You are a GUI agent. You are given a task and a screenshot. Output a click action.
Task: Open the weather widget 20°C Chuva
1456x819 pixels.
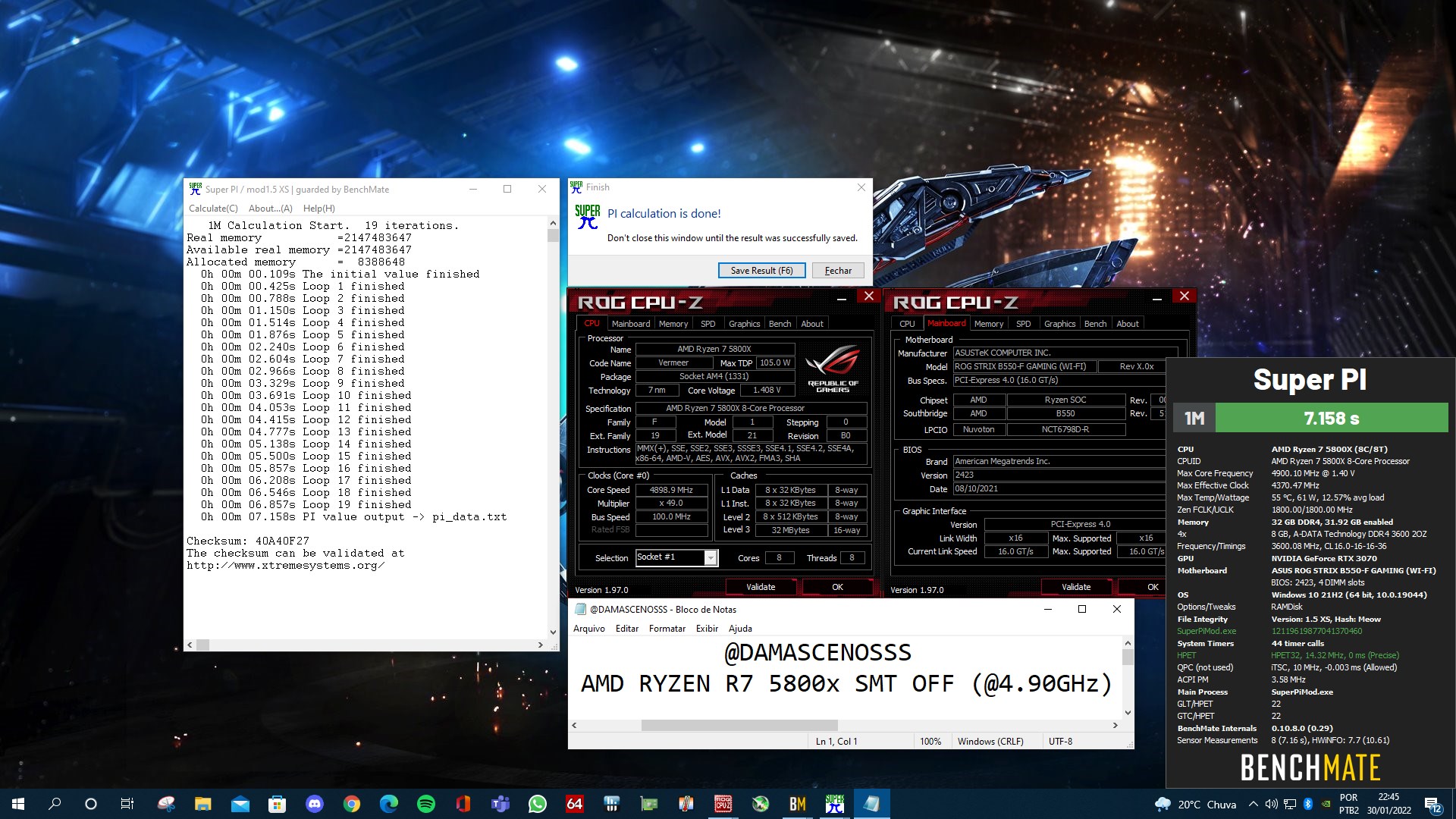click(x=1196, y=804)
